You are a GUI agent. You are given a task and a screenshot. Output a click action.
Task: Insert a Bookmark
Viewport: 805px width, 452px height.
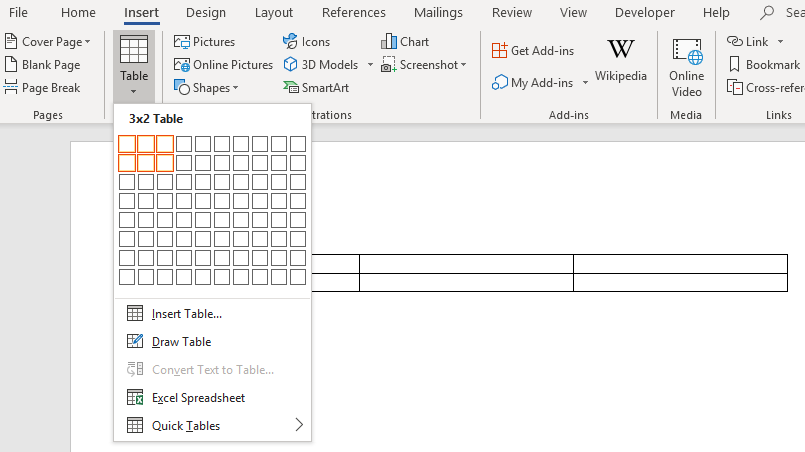tap(764, 65)
